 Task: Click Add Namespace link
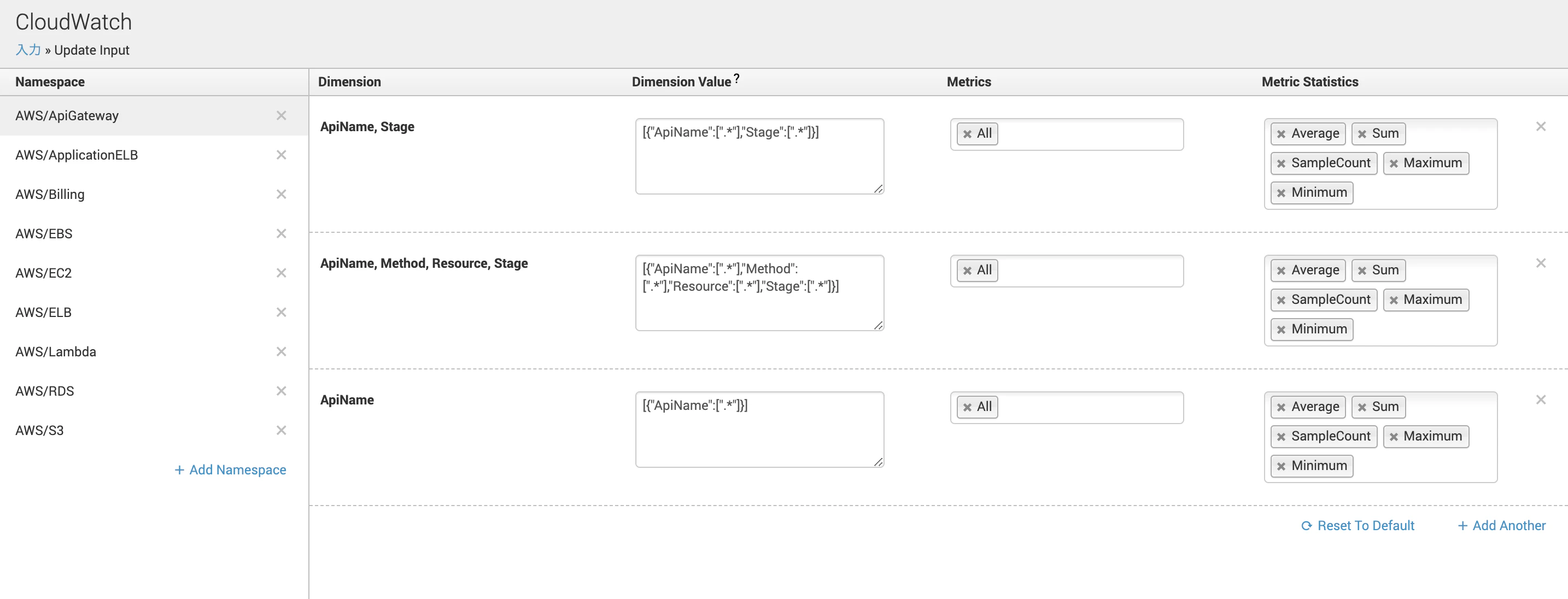click(x=230, y=470)
